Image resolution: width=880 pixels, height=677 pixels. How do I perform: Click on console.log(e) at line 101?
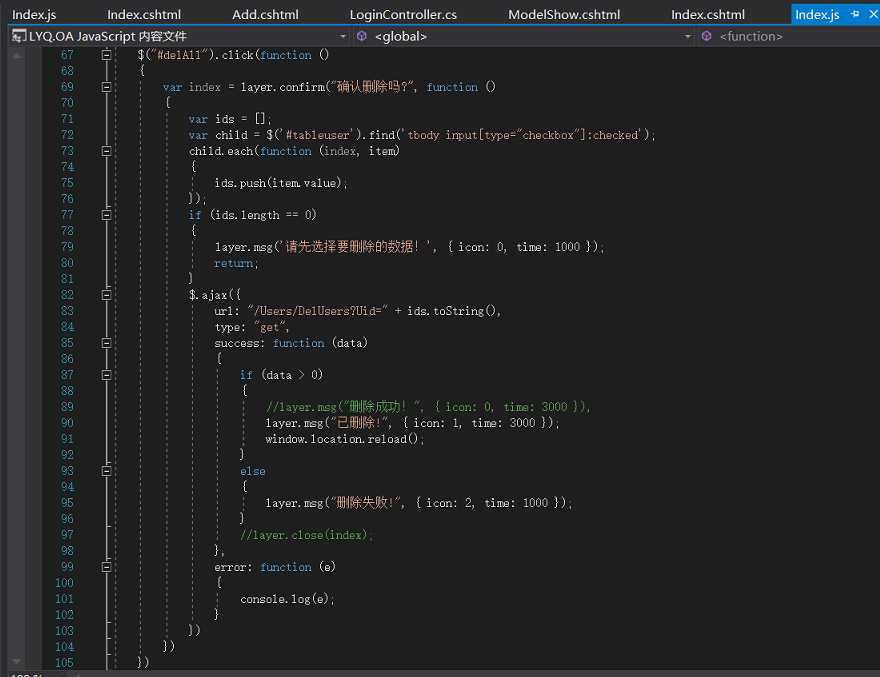pyautogui.click(x=287, y=599)
